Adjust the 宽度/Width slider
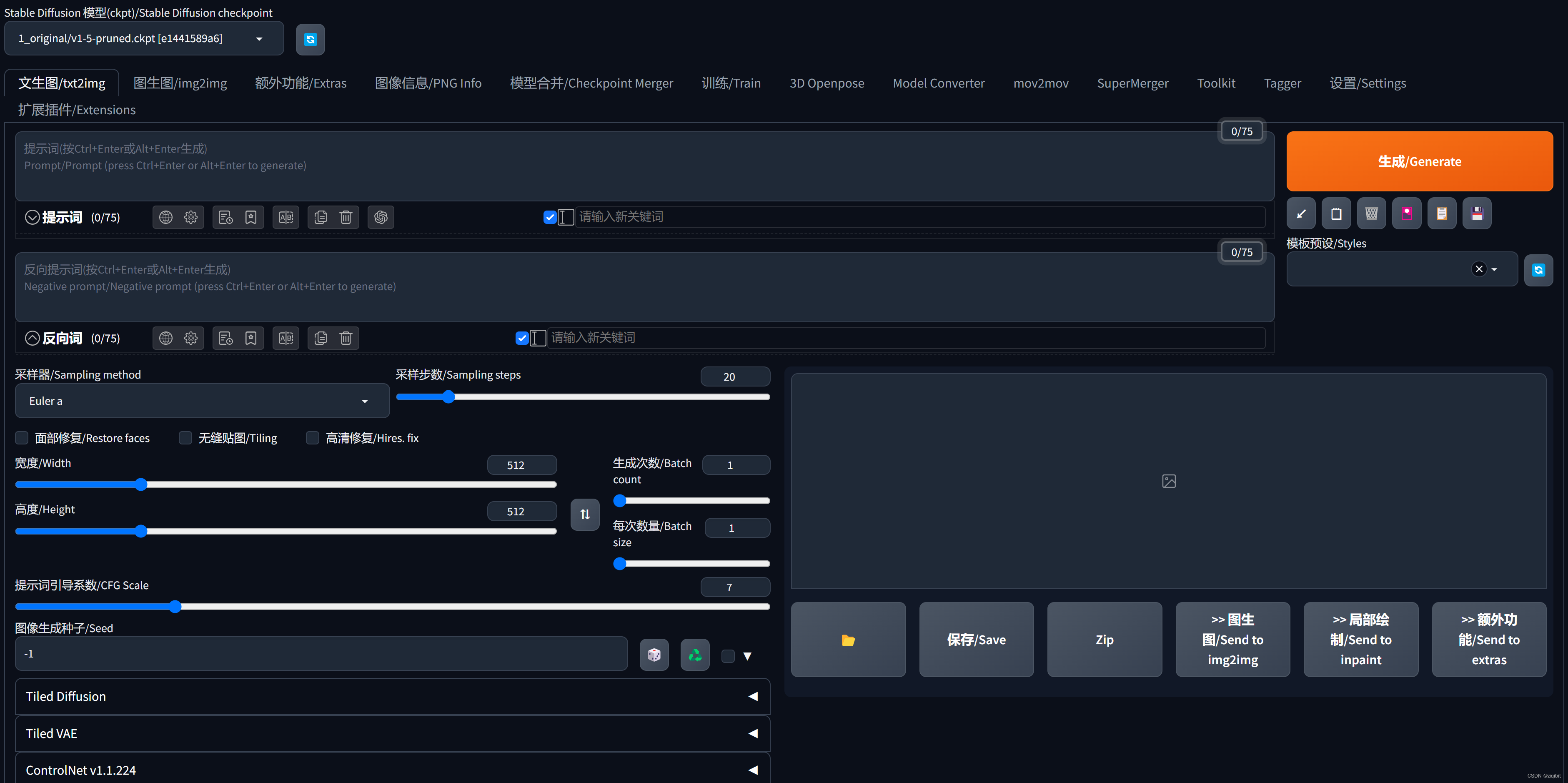 point(286,484)
